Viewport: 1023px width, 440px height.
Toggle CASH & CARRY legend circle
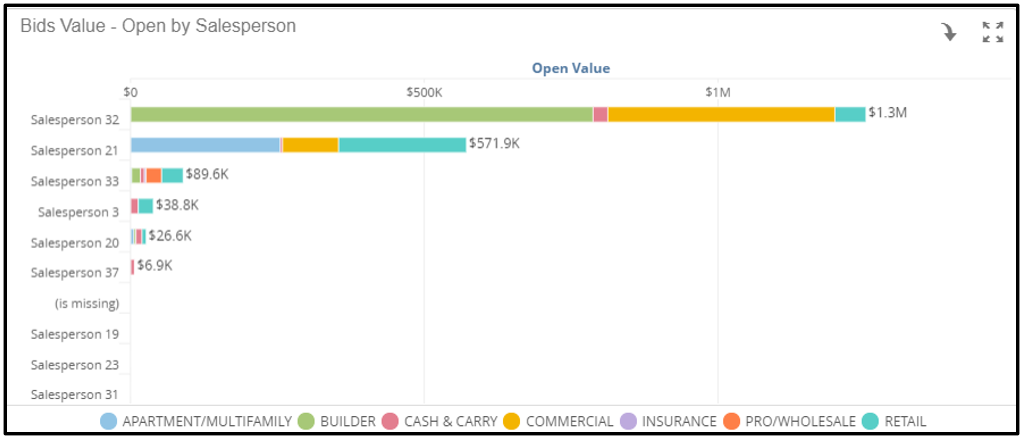390,421
